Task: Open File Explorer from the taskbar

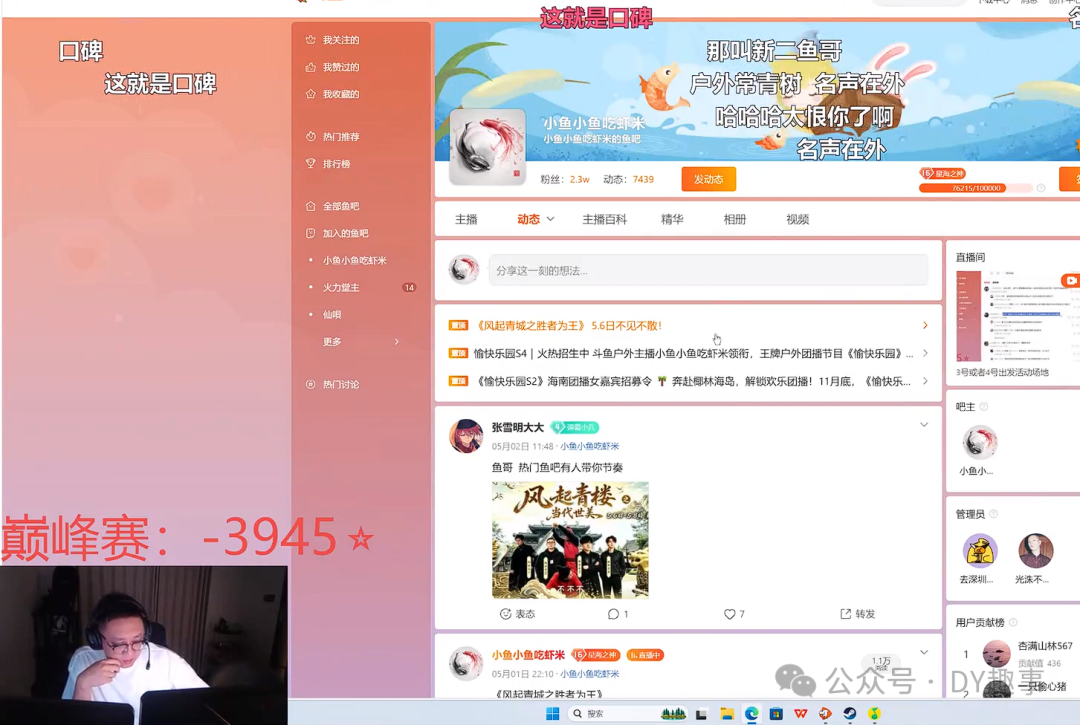Action: (727, 713)
